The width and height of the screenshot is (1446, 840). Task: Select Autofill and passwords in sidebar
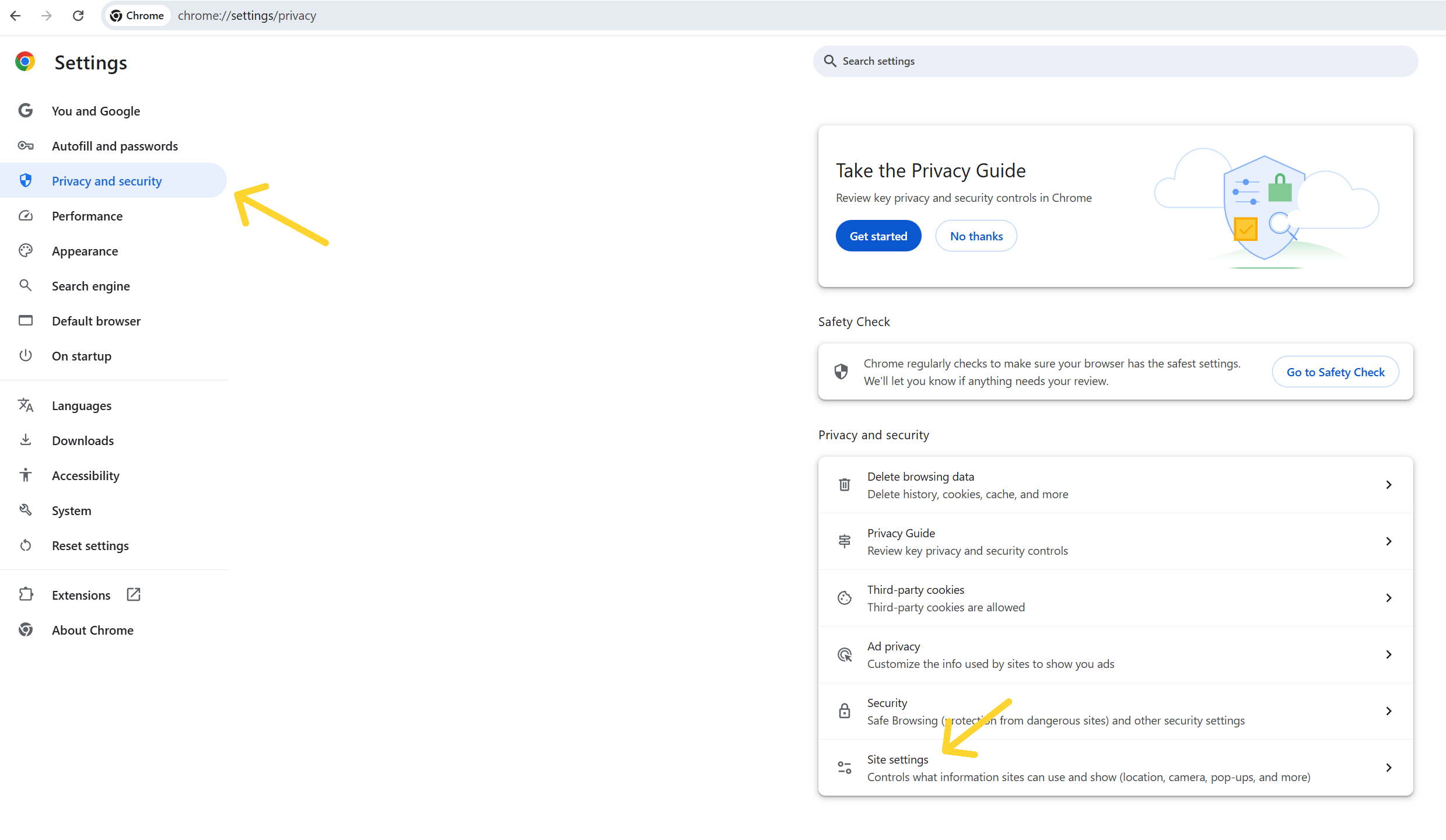pyautogui.click(x=114, y=146)
